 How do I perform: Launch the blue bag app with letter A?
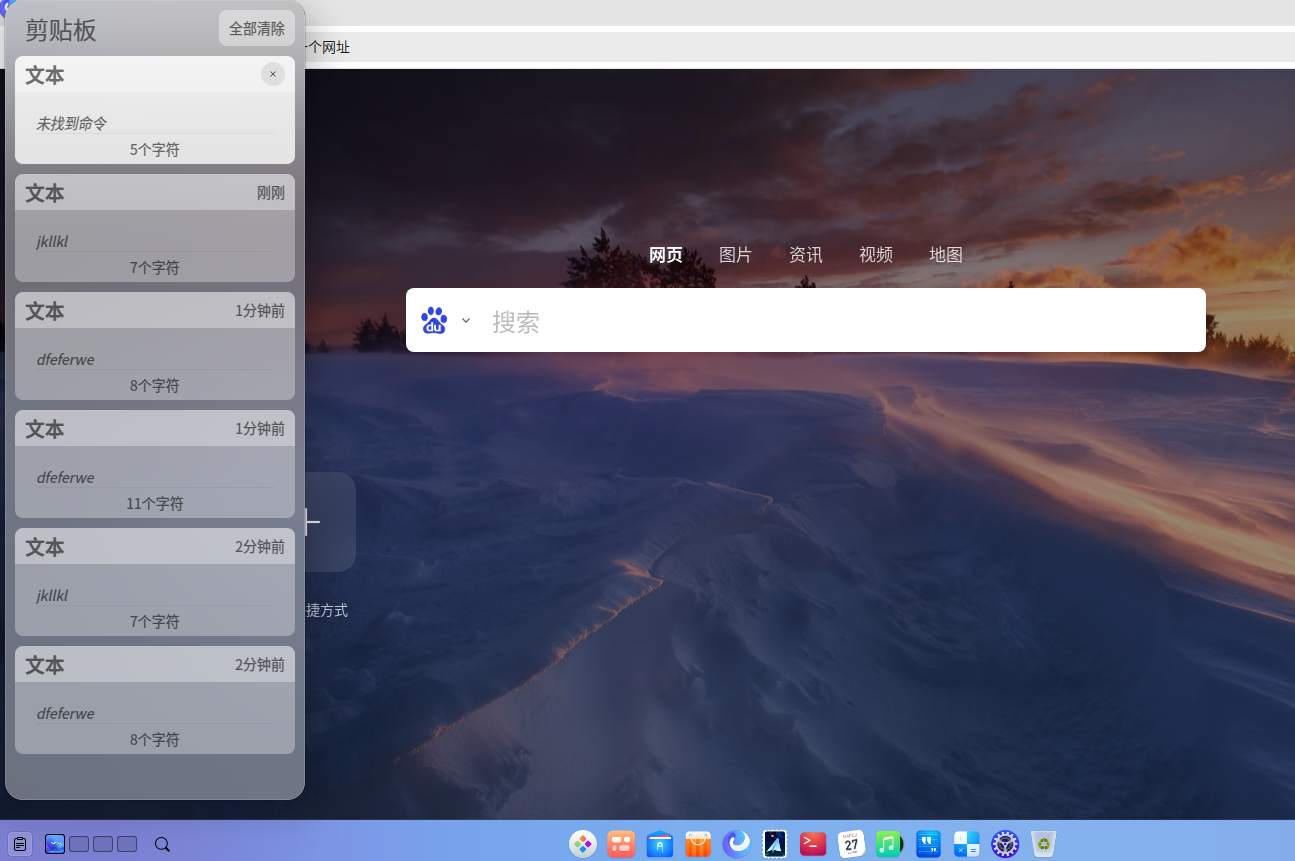pyautogui.click(x=659, y=844)
